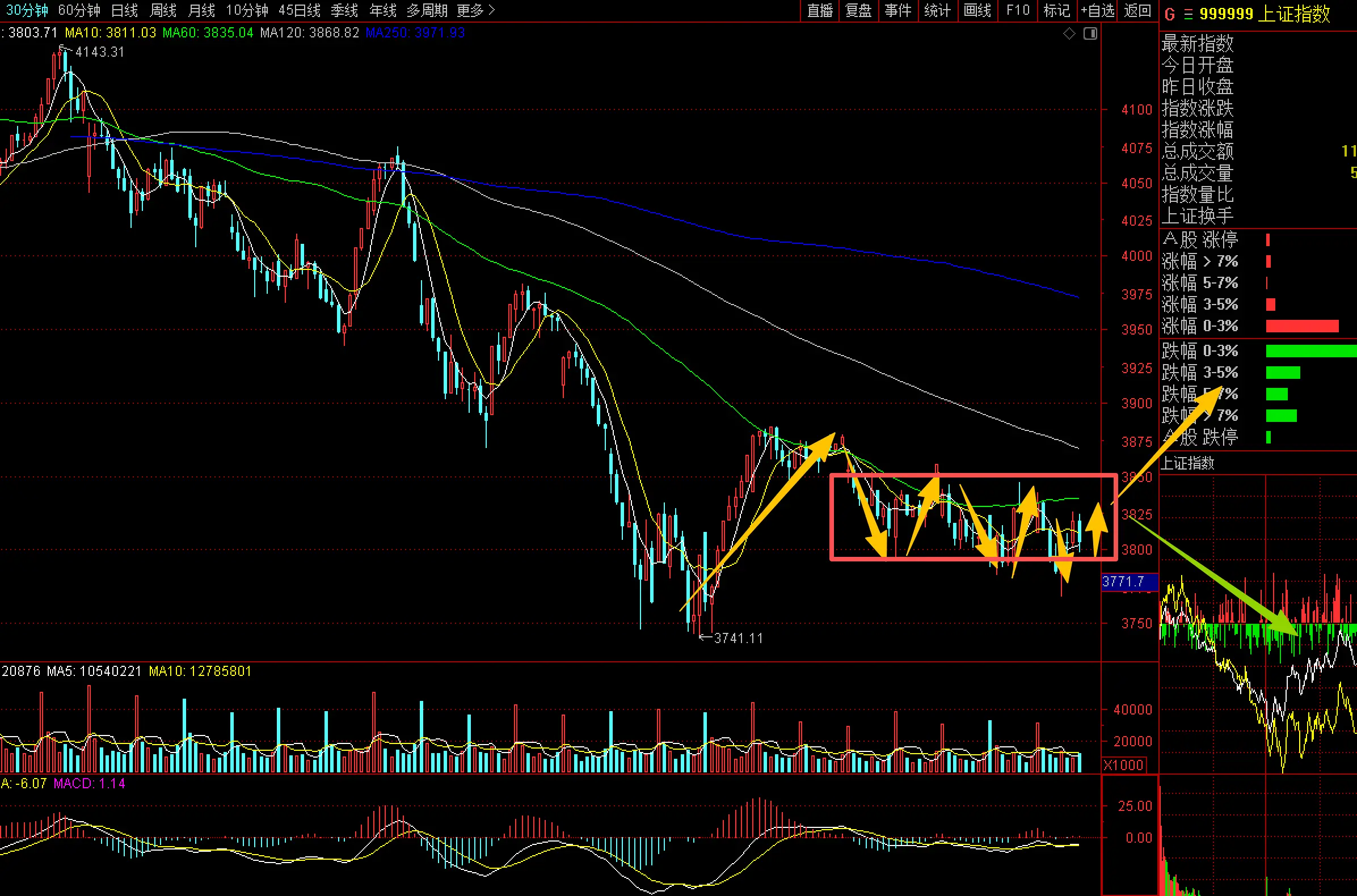This screenshot has width=1357, height=896.
Task: Click the 总成交量 row label
Action: coord(1197,173)
